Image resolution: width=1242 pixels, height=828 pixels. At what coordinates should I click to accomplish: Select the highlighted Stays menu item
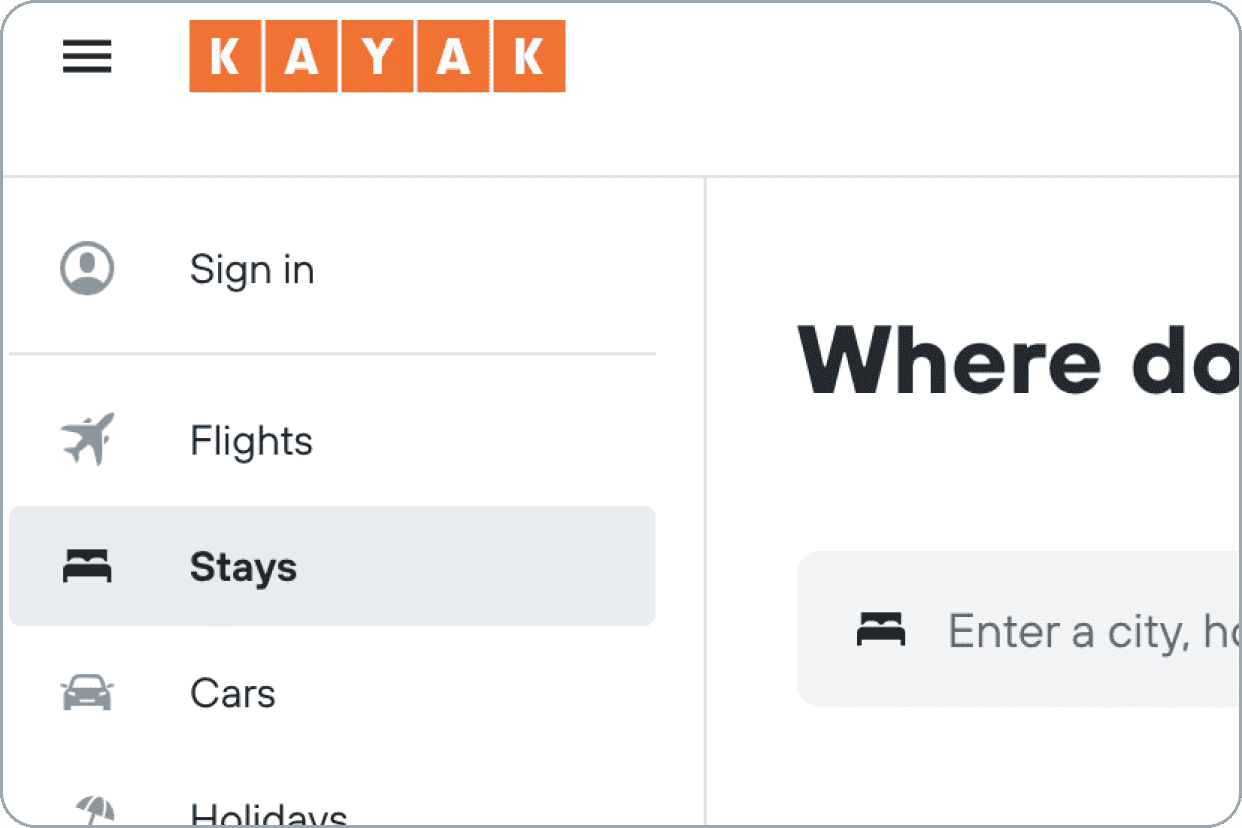click(332, 566)
